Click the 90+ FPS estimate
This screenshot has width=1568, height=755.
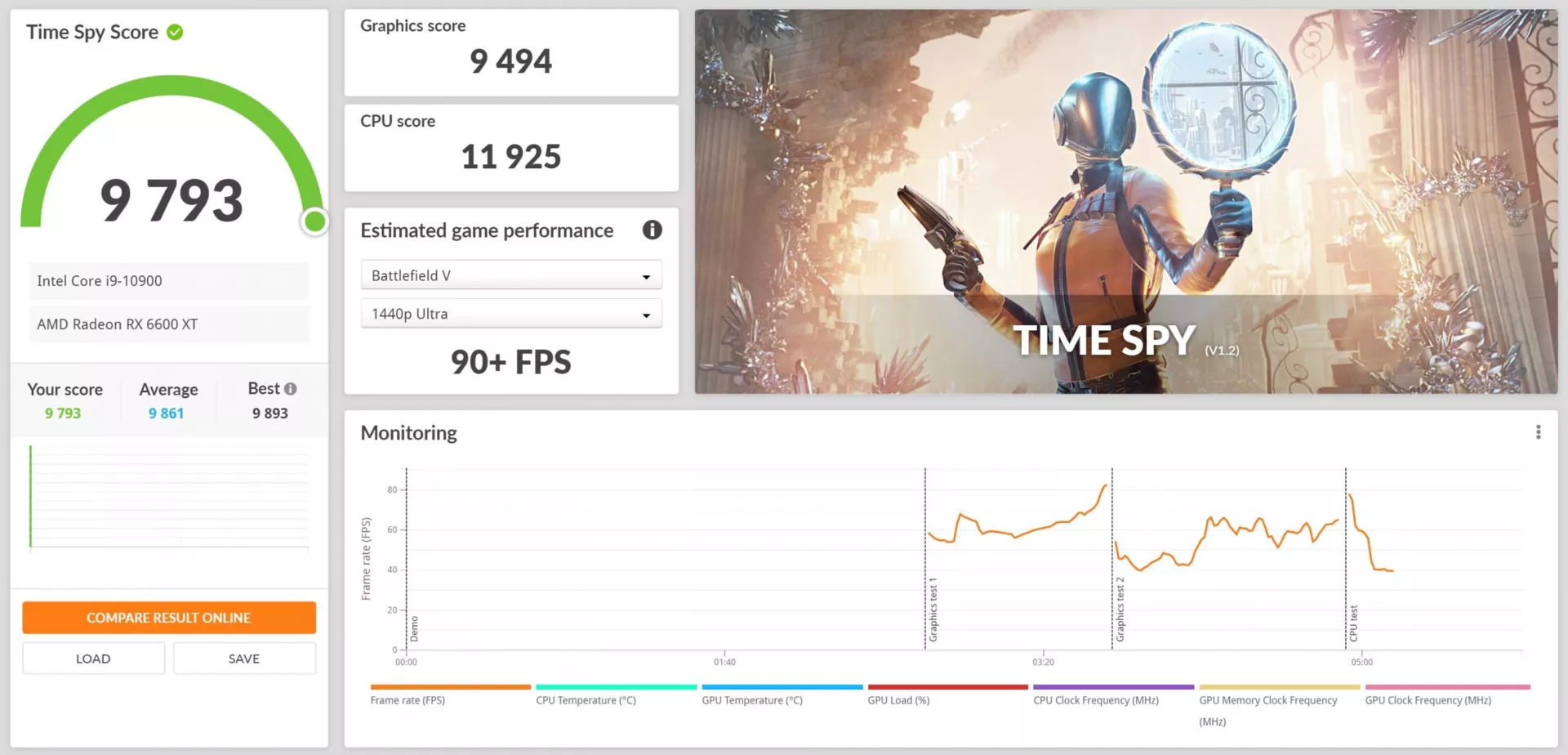[511, 362]
